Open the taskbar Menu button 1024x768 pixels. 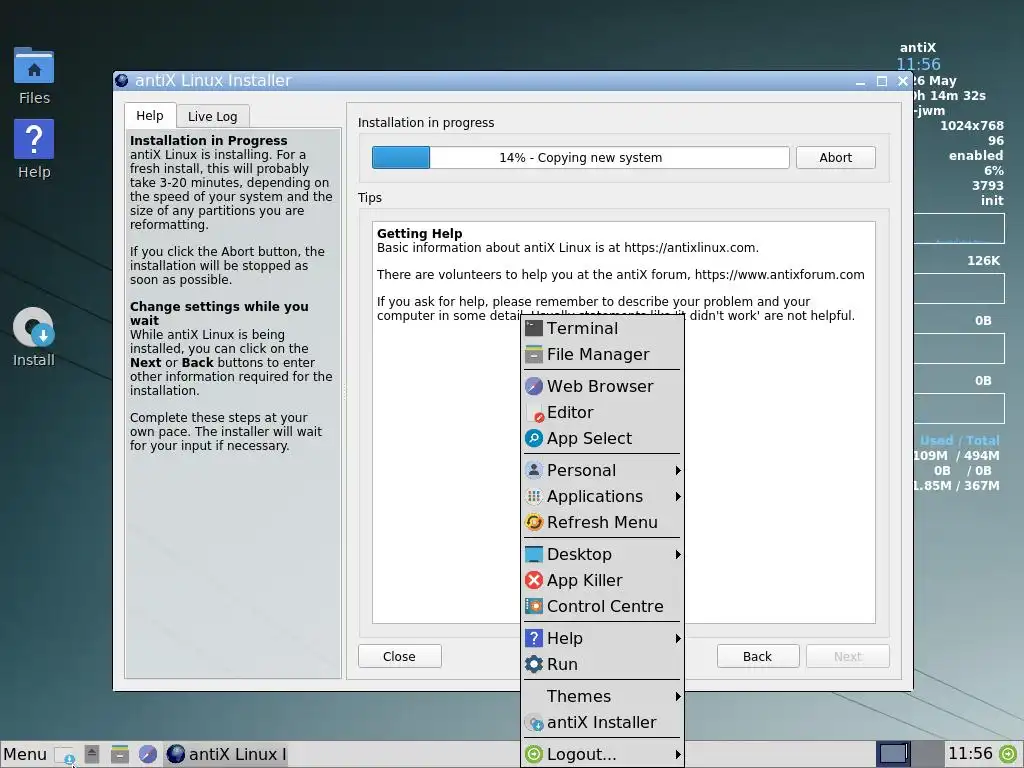(25, 755)
